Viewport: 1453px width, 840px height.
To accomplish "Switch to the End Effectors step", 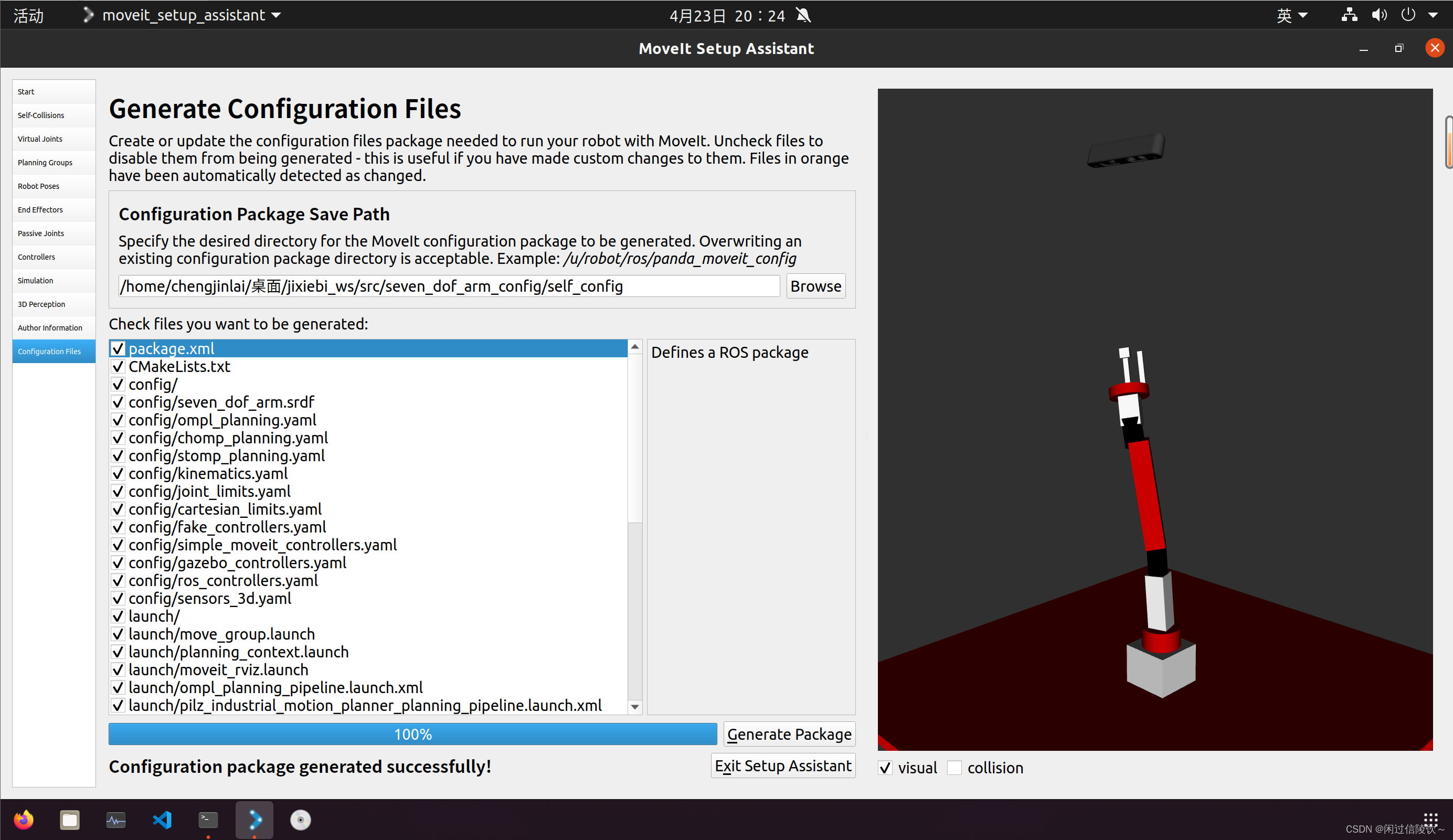I will tap(40, 210).
